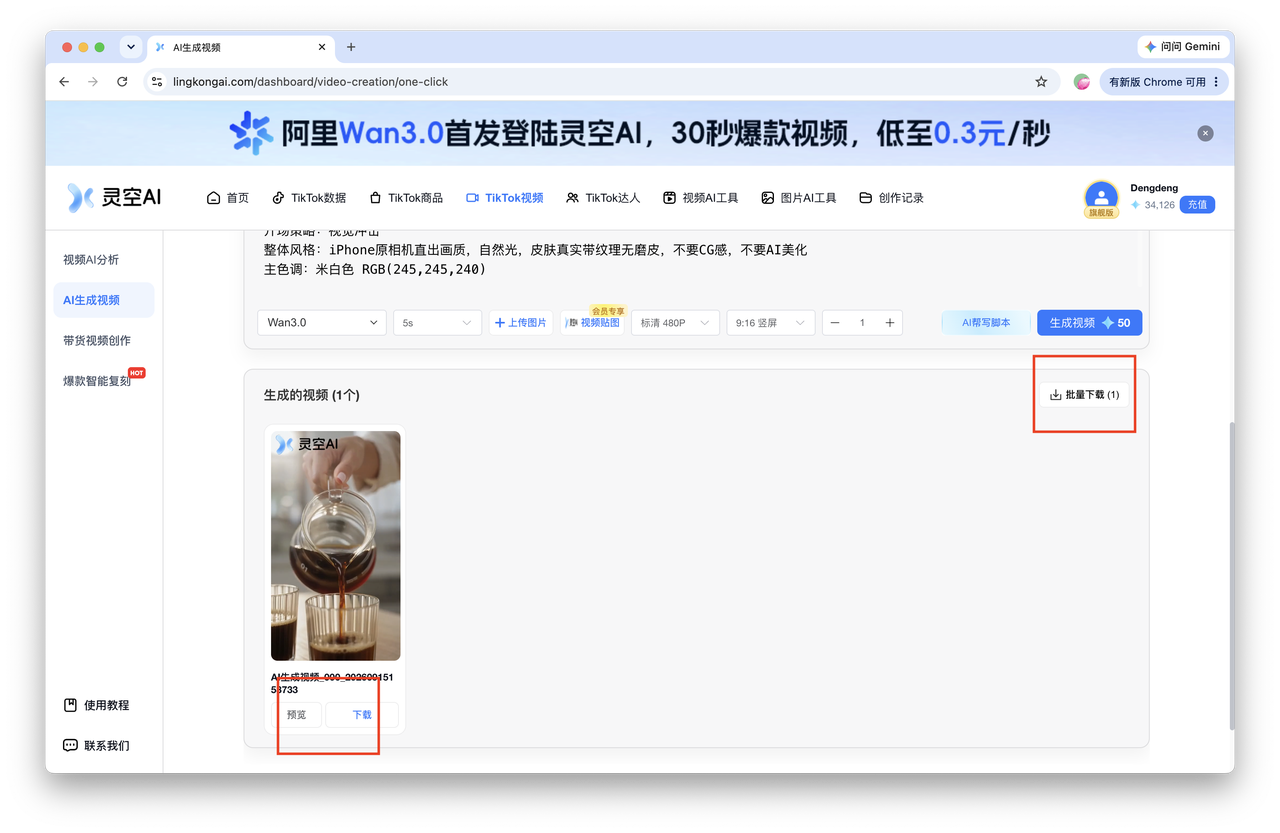Click the Chrome profile avatar icon
The height and width of the screenshot is (833, 1280).
pos(1082,82)
